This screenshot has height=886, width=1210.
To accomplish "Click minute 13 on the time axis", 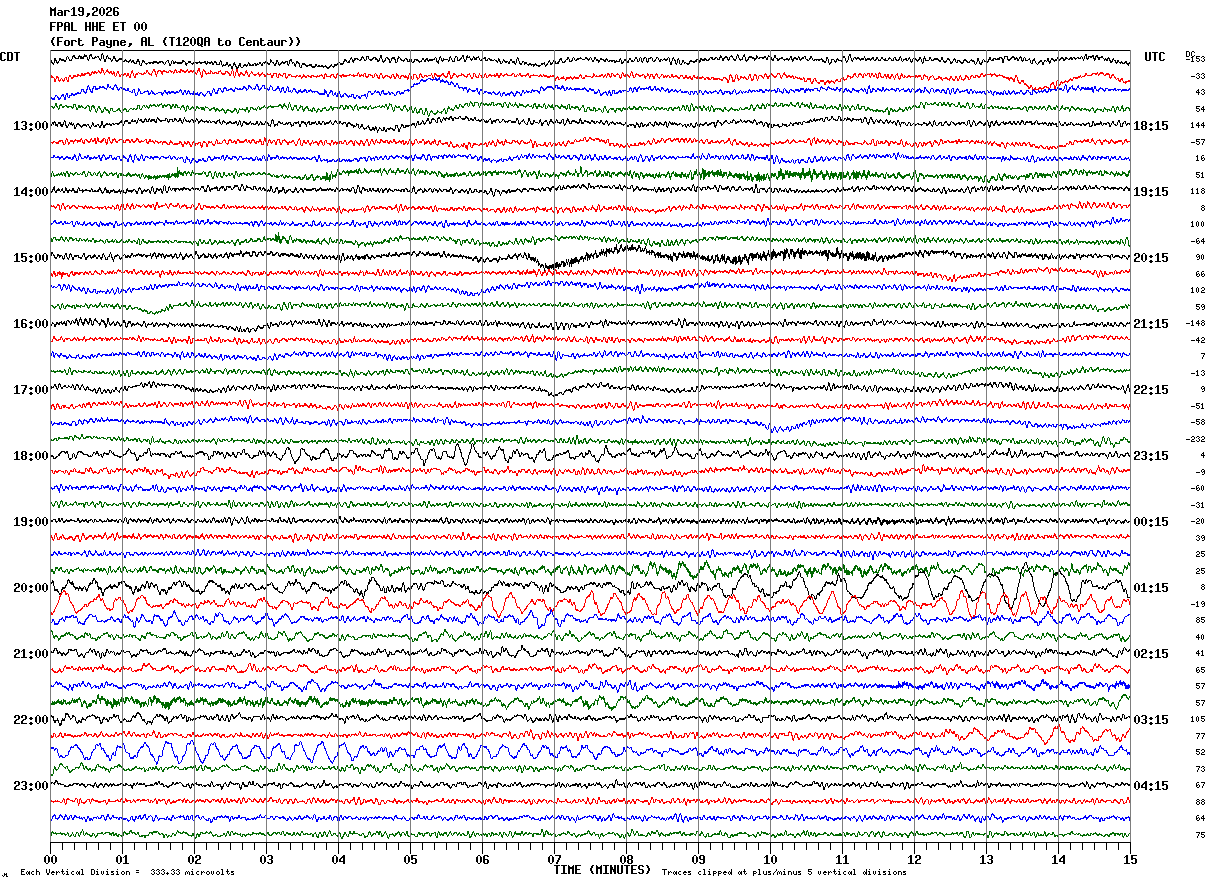I will click(x=986, y=859).
